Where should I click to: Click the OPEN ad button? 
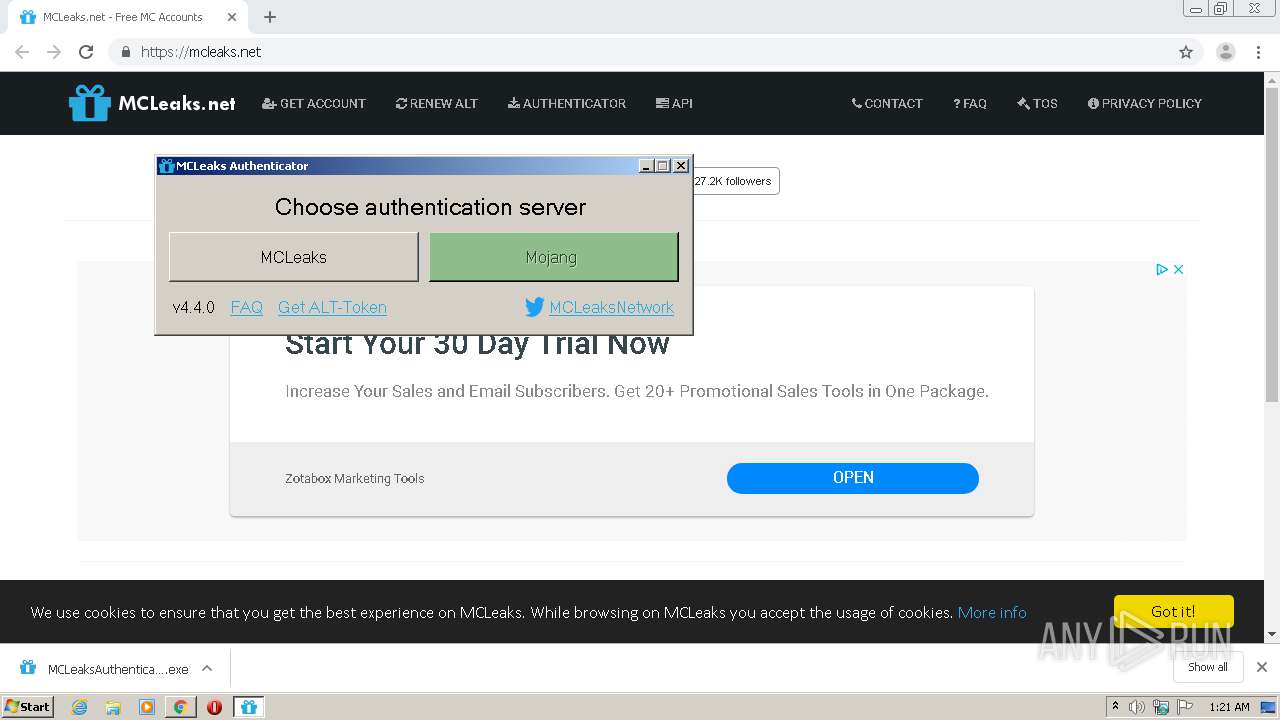(853, 478)
